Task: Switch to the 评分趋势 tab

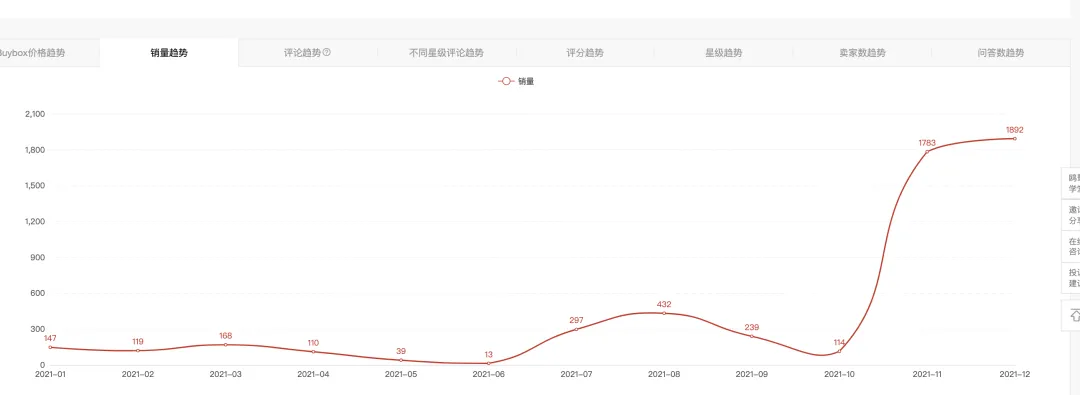Action: click(x=585, y=53)
